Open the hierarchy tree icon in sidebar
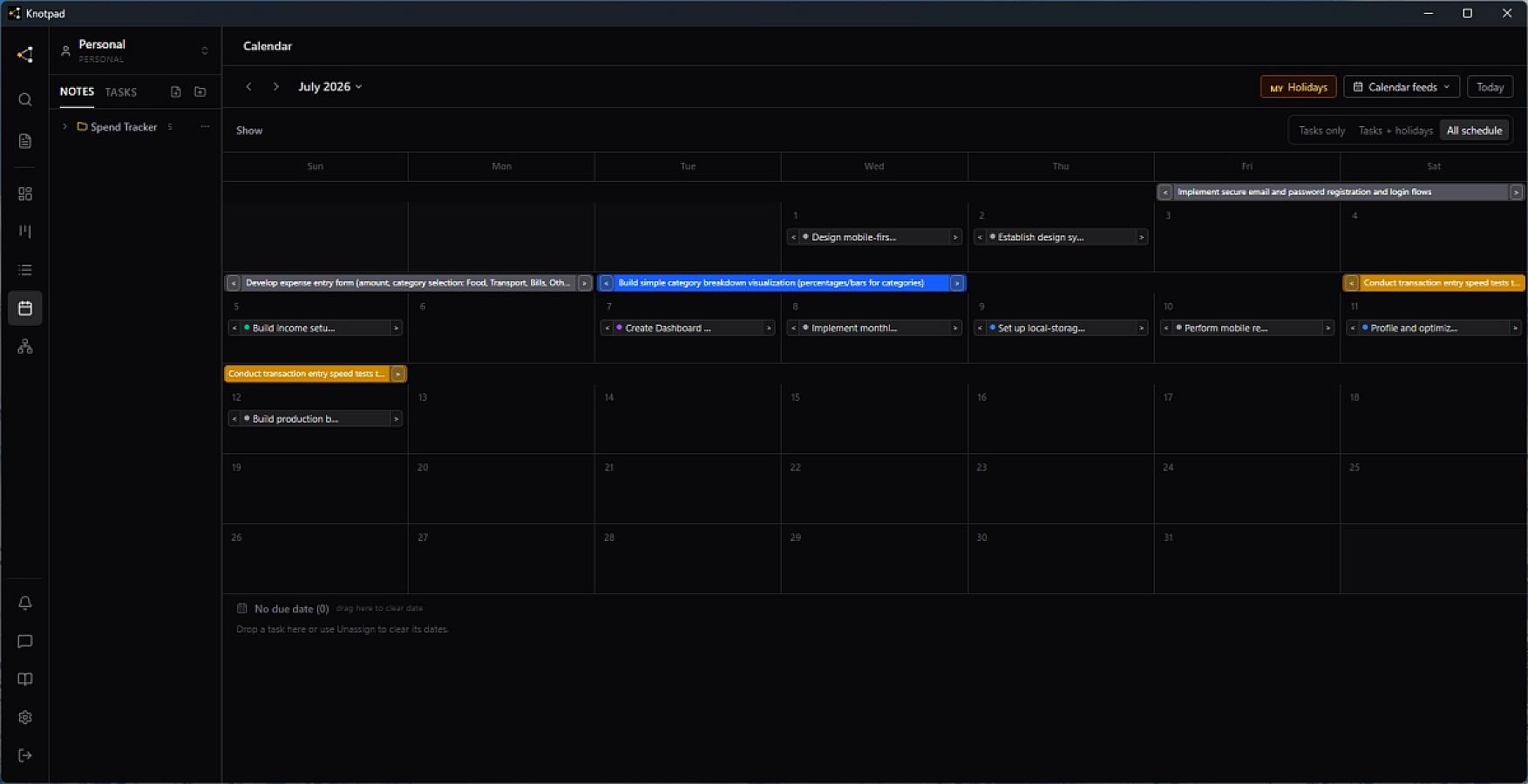Image resolution: width=1528 pixels, height=784 pixels. tap(25, 347)
